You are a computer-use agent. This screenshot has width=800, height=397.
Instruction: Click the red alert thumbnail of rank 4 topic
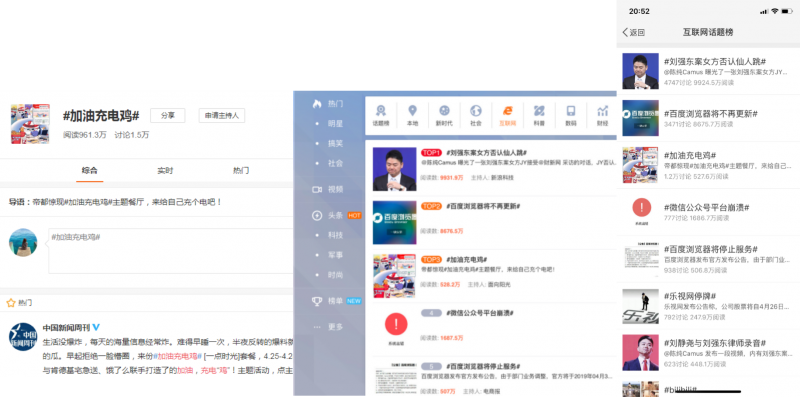(396, 324)
